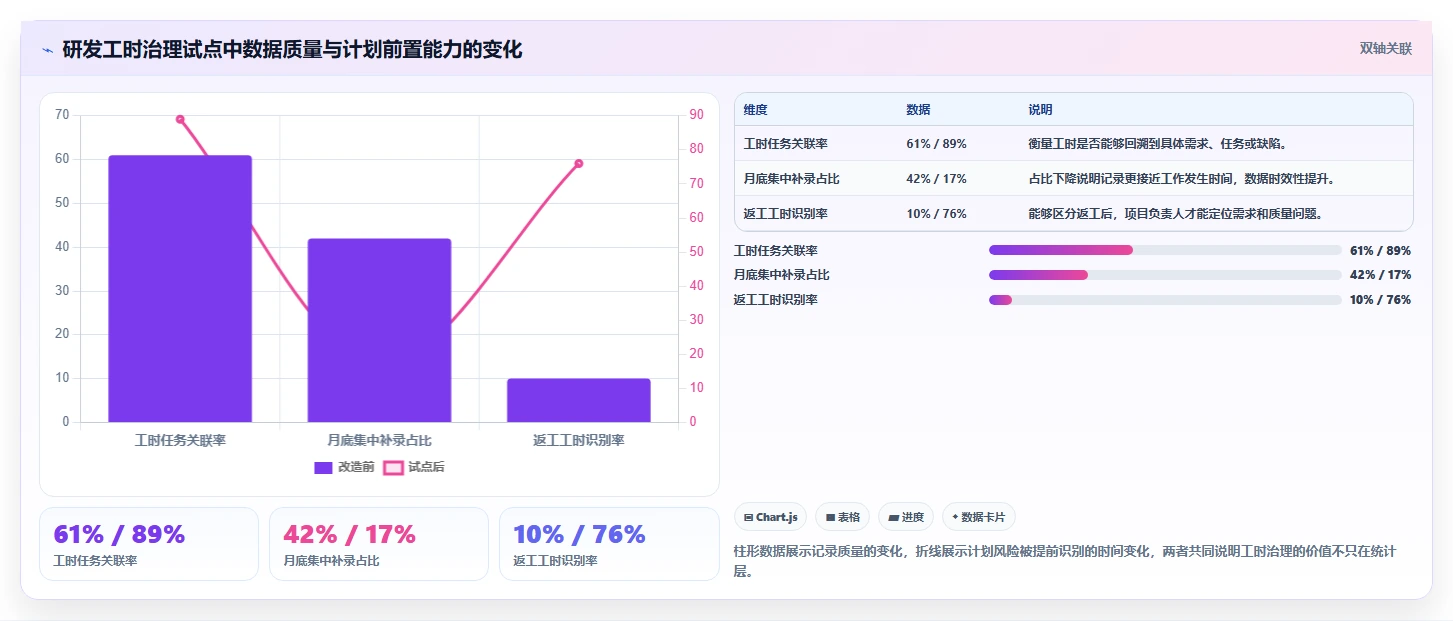This screenshot has width=1453, height=621.
Task: Toggle the 试点后 legend swatch
Action: click(394, 467)
